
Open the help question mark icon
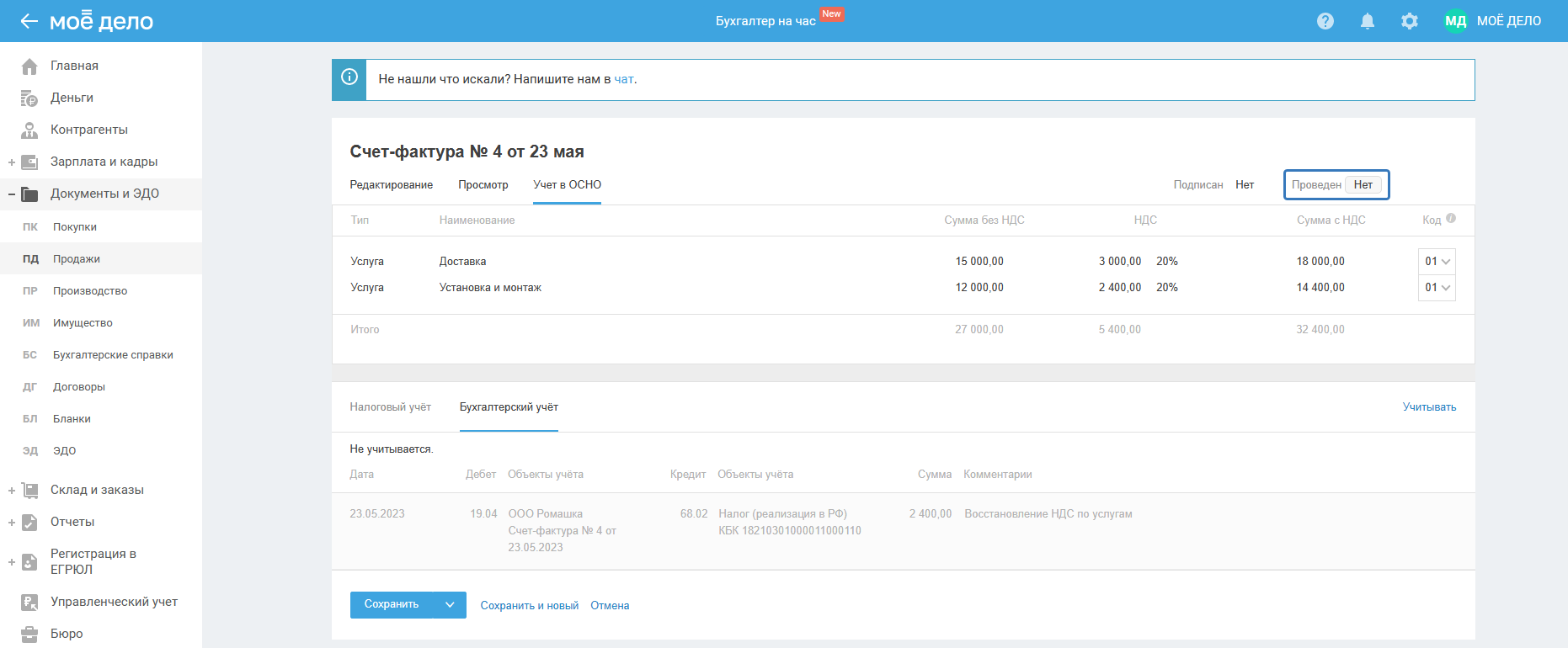click(1325, 21)
